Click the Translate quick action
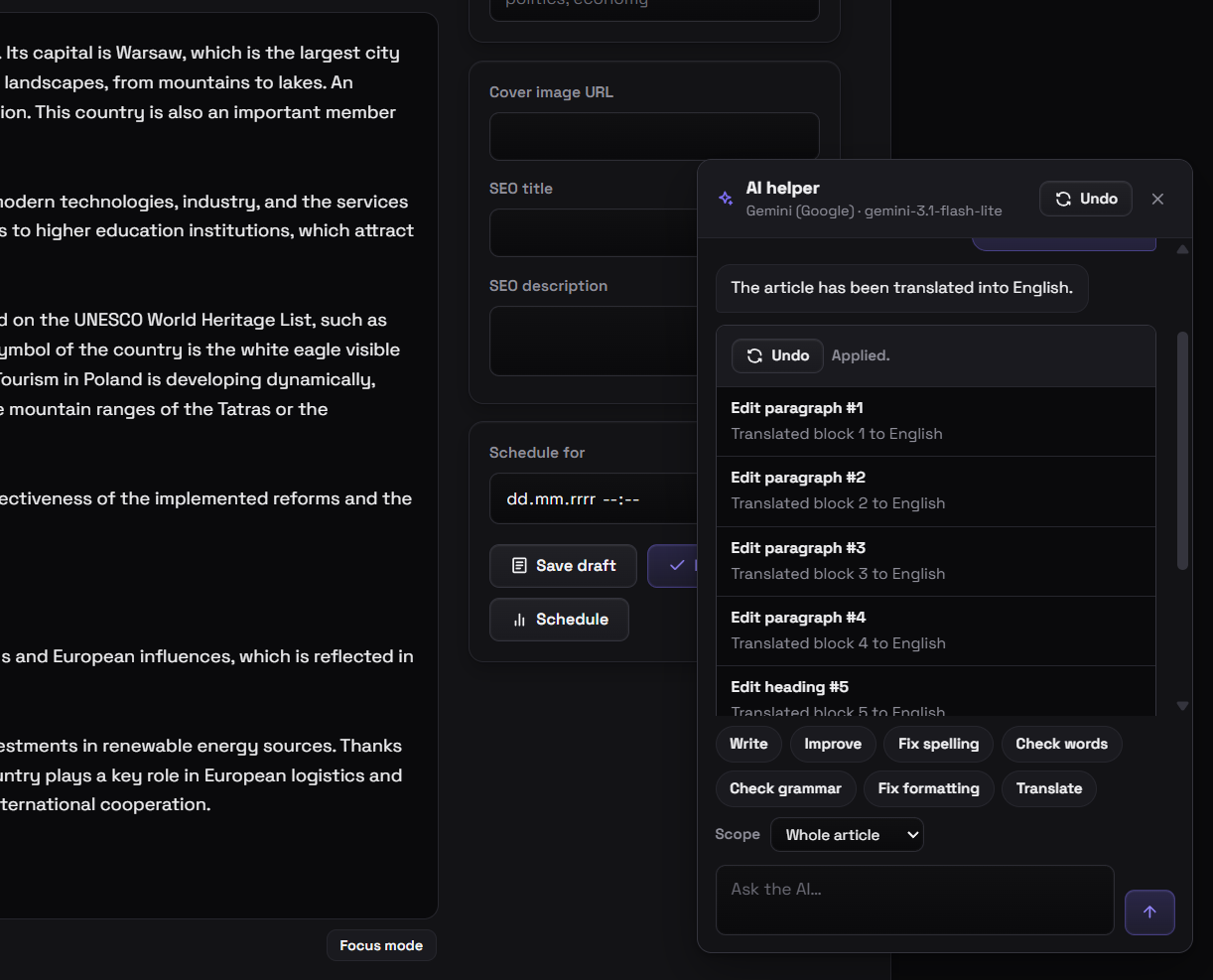The image size is (1213, 980). coord(1049,788)
